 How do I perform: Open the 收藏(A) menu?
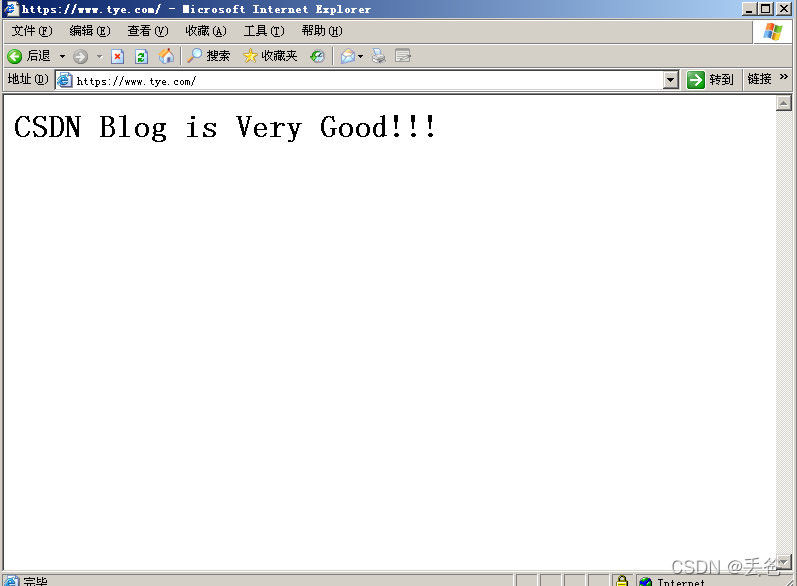click(x=206, y=31)
